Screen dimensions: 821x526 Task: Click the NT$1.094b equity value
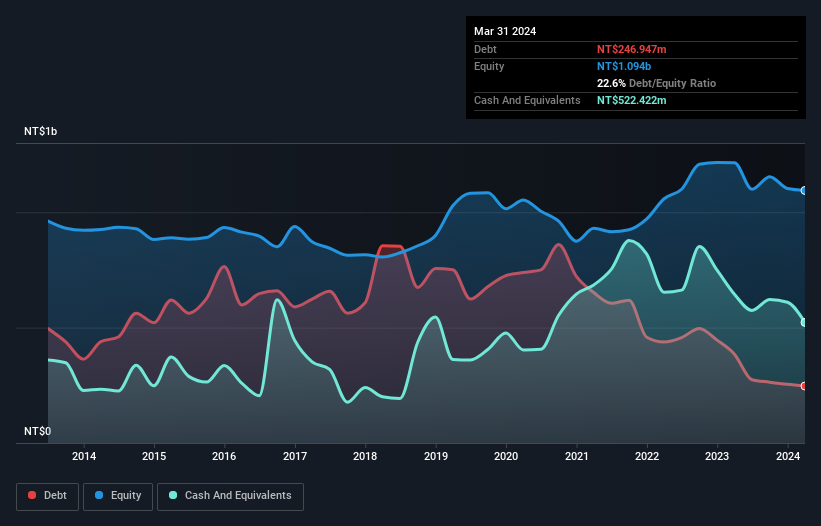point(624,66)
